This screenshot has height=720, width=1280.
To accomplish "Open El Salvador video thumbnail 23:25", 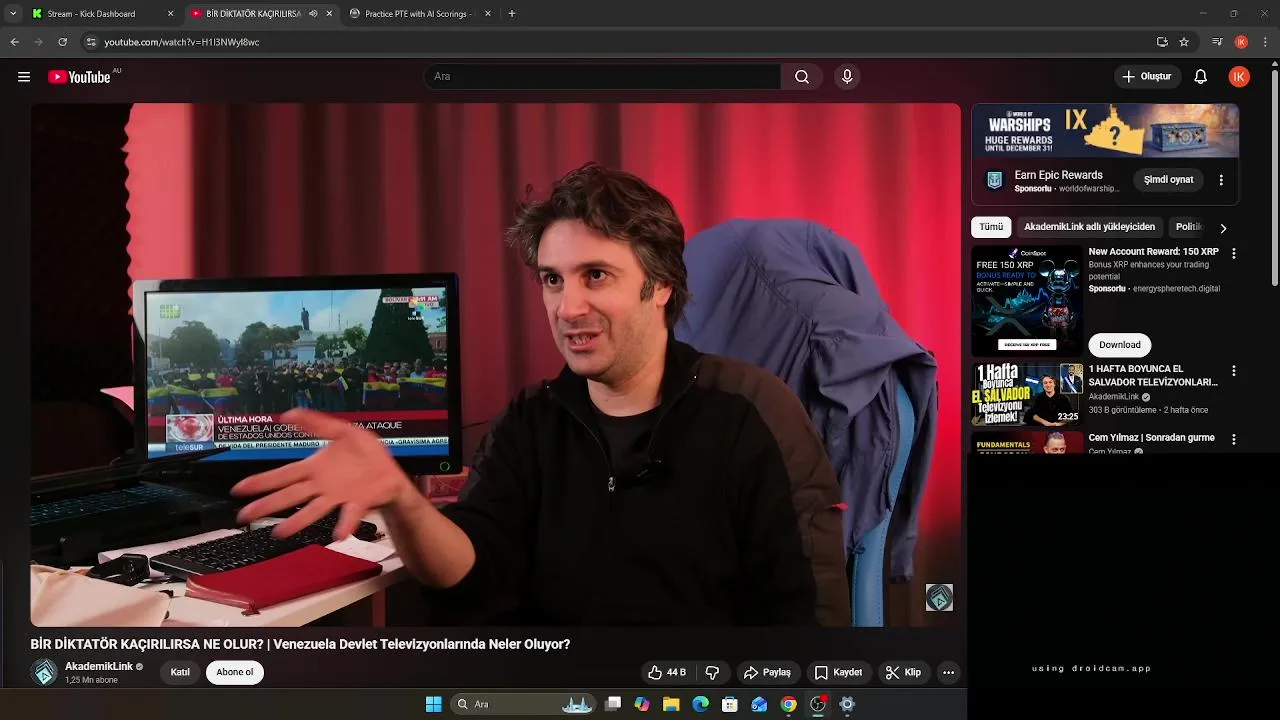I will click(1027, 394).
